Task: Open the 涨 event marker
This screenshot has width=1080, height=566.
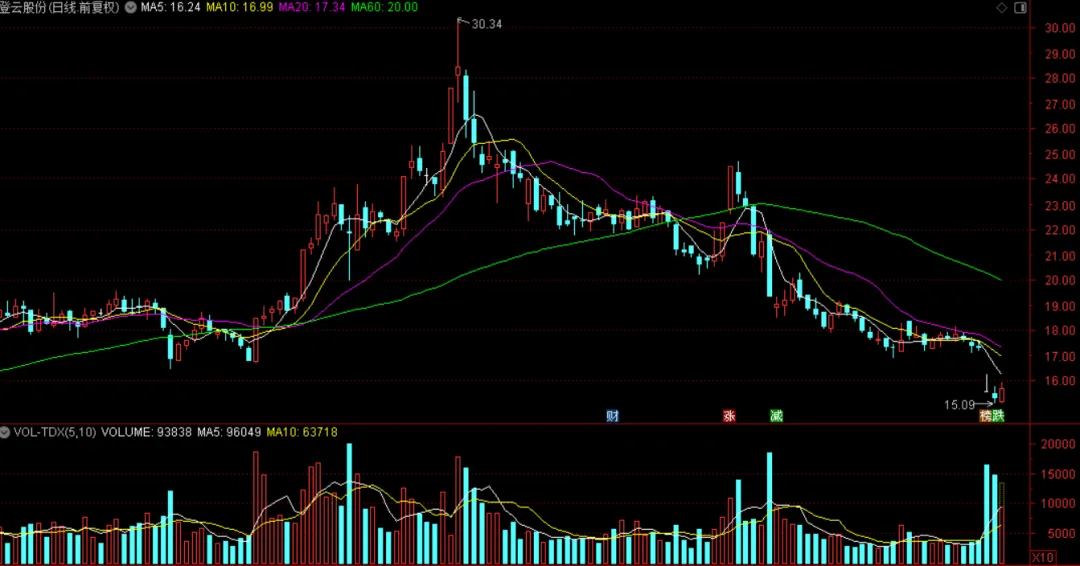Action: [729, 416]
